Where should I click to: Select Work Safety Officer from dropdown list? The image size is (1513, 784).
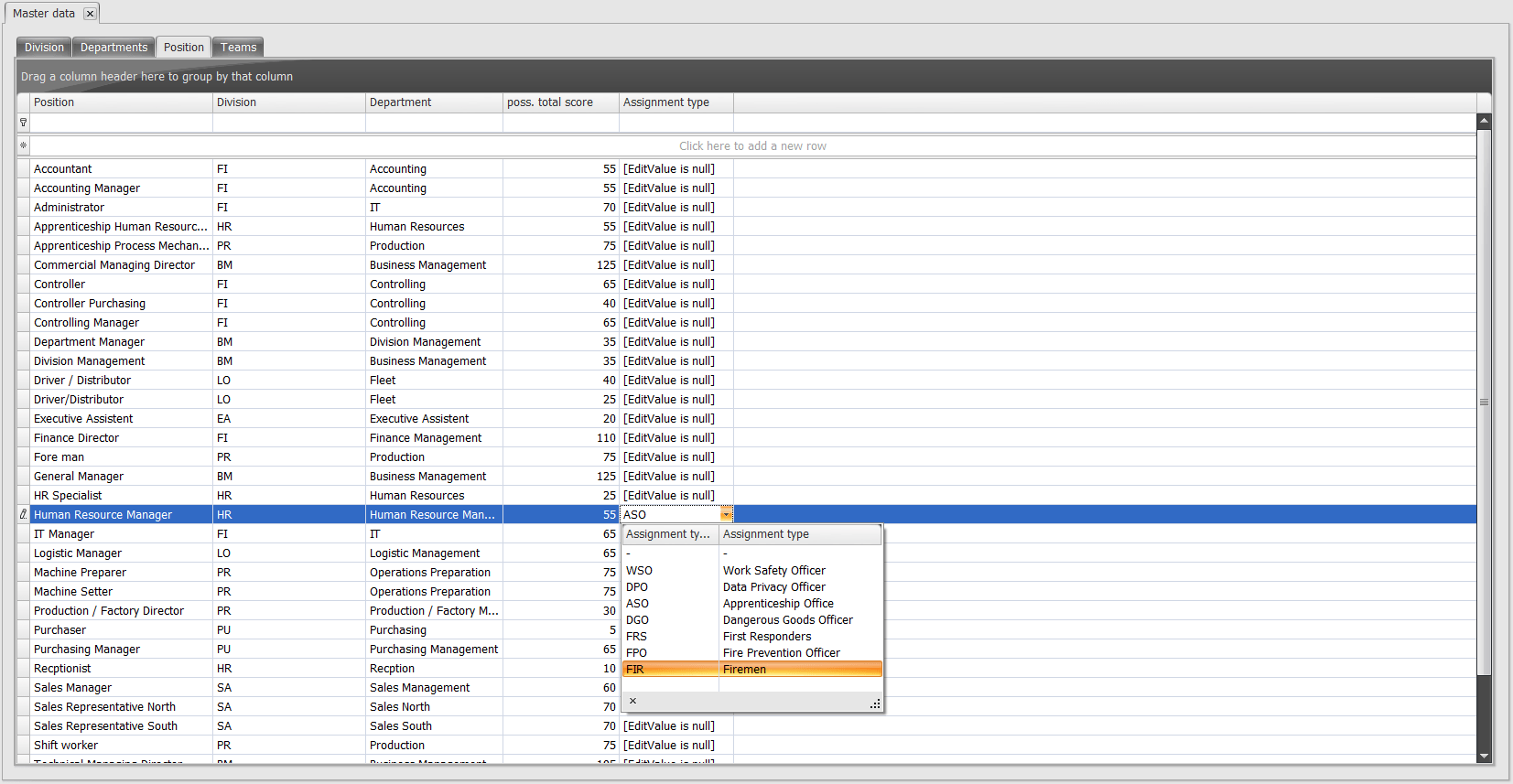(773, 571)
